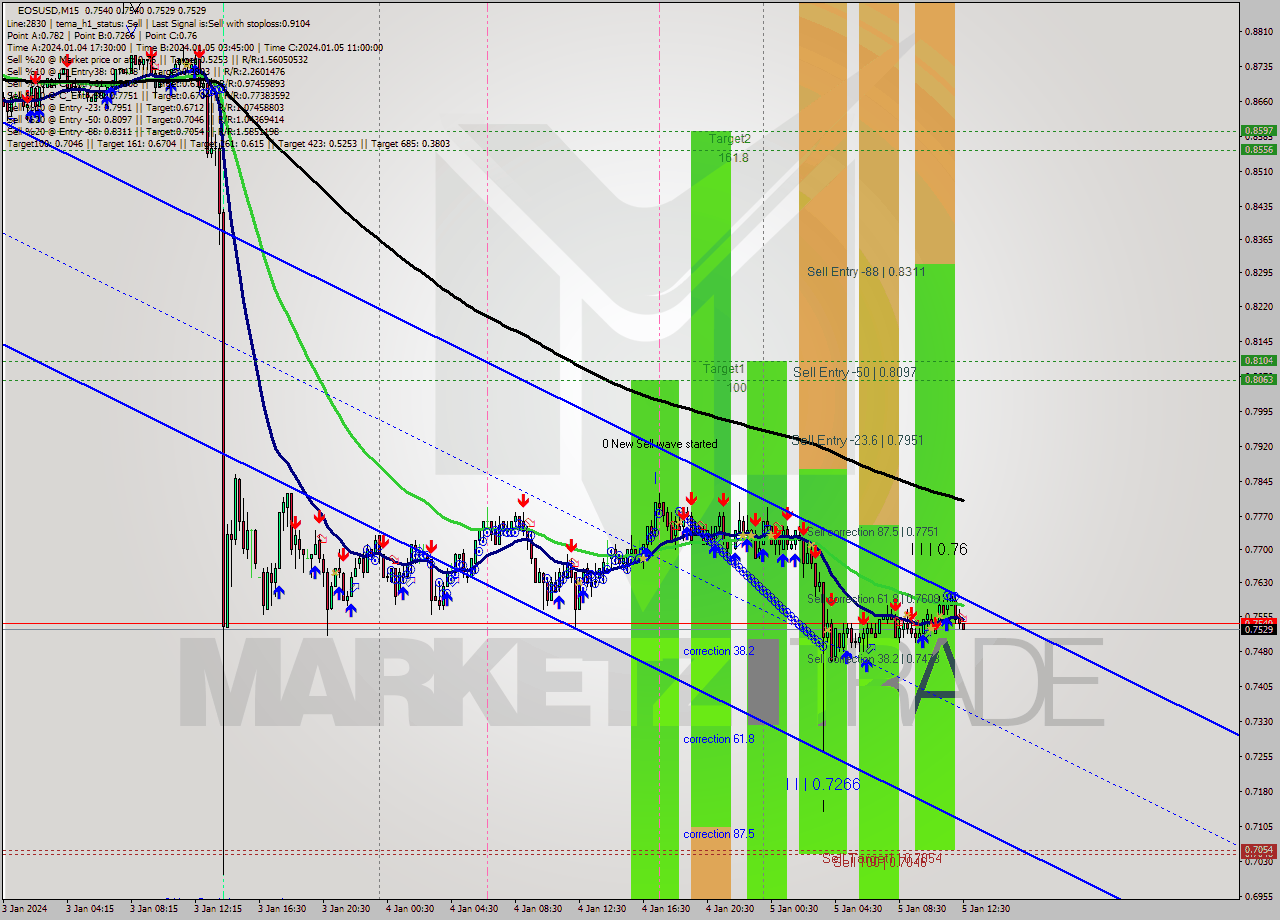Click 0.8660 on the price axis
This screenshot has height=920, width=1280.
(1258, 102)
